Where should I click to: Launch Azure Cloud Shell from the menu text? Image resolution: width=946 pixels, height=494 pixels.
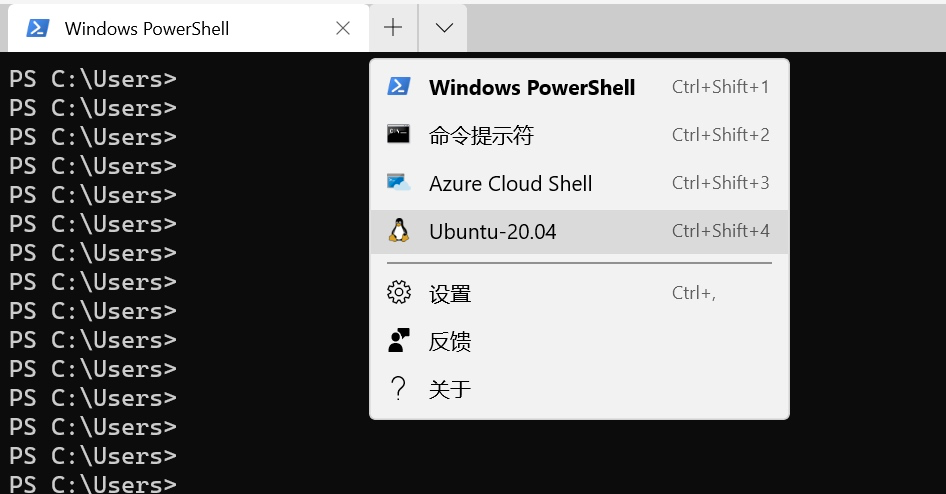(x=510, y=183)
